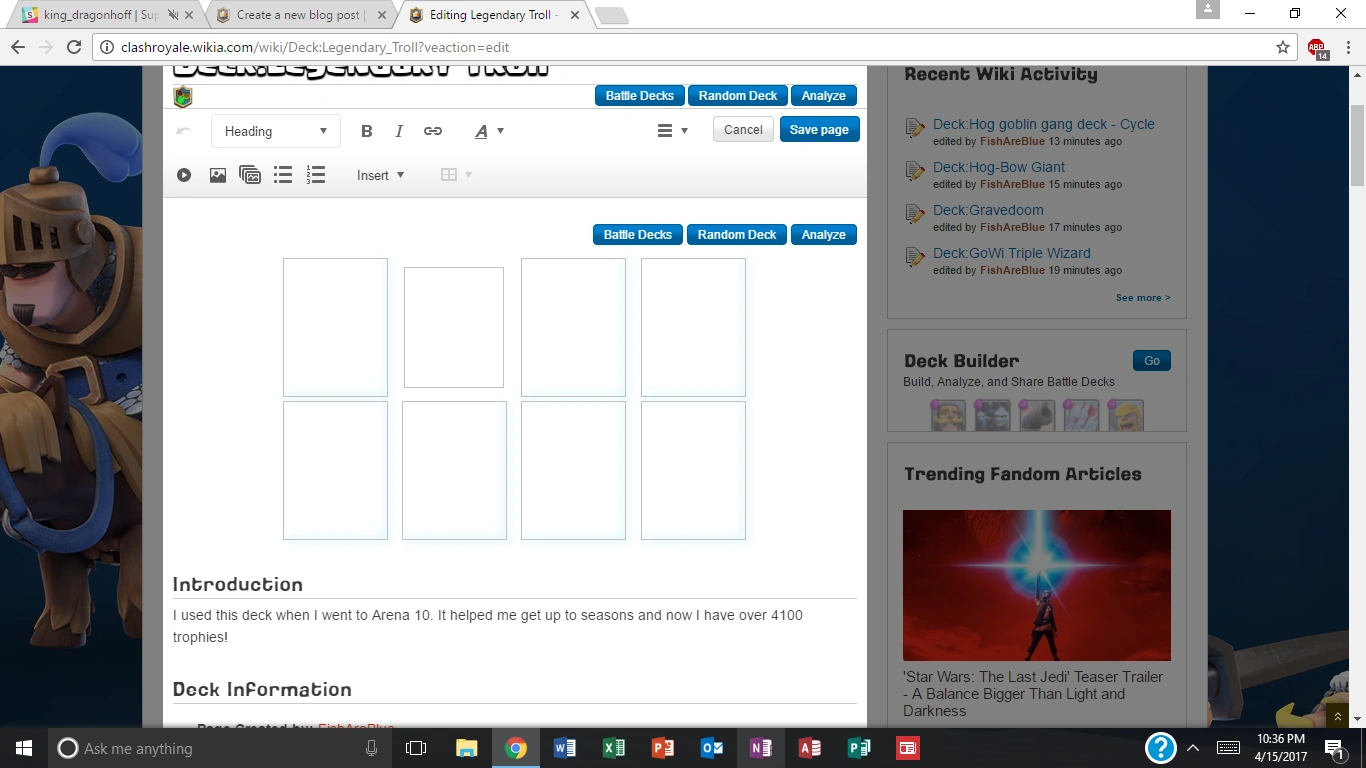Image resolution: width=1366 pixels, height=768 pixels.
Task: Open the Chrome profile button in the title bar
Action: [1208, 10]
